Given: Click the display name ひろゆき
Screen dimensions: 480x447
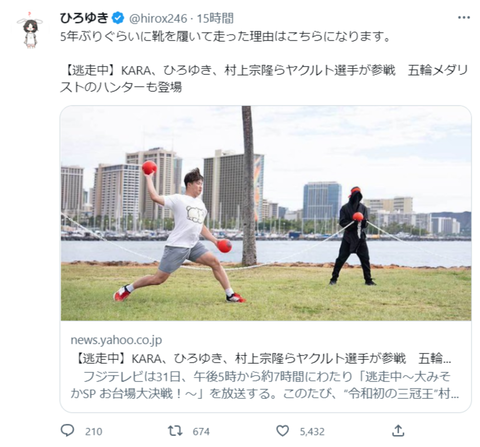Looking at the screenshot, I should point(85,18).
